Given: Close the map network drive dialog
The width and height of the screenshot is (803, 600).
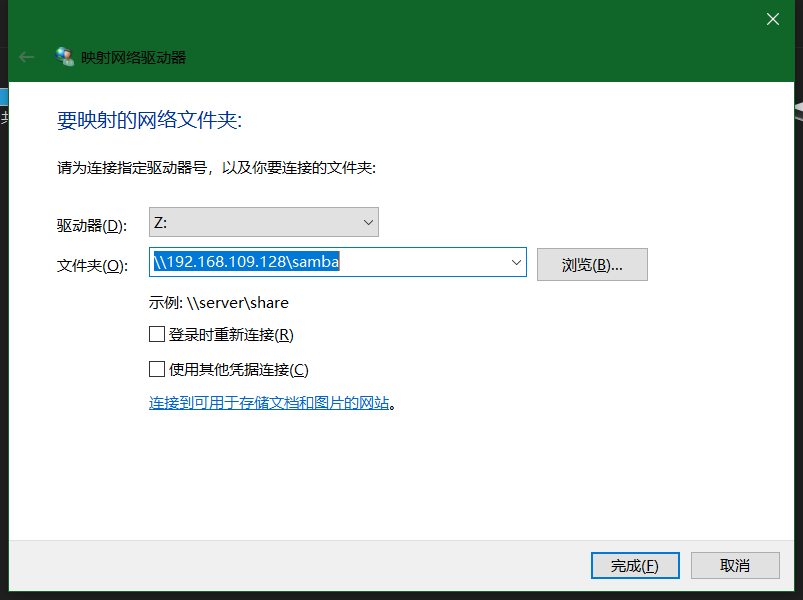Looking at the screenshot, I should tap(773, 19).
